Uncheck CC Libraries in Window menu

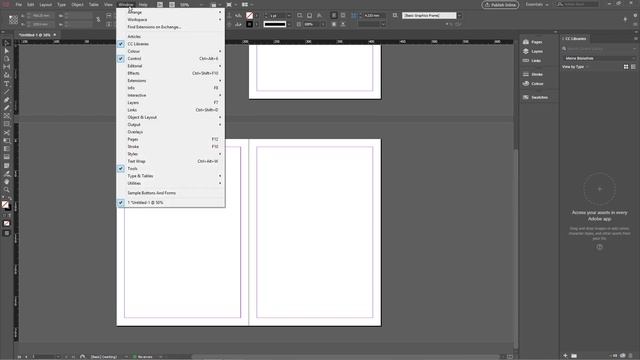[x=170, y=44]
